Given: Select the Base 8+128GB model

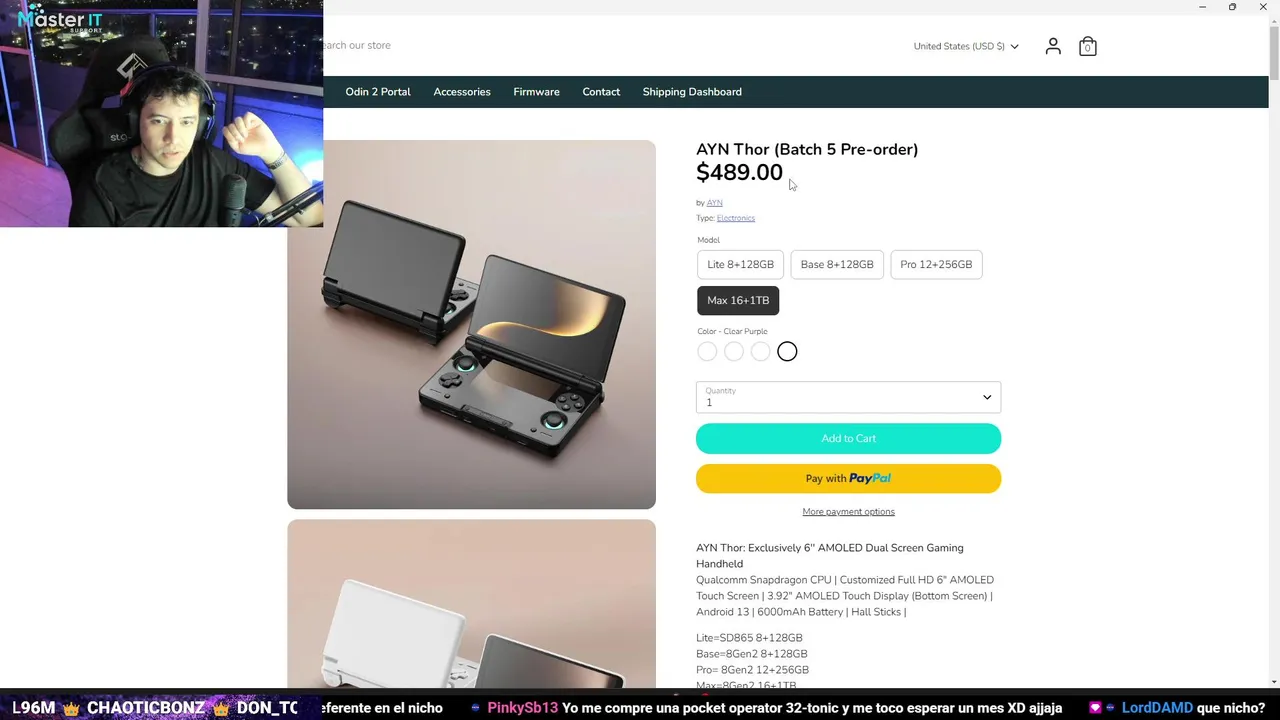Looking at the screenshot, I should (837, 265).
